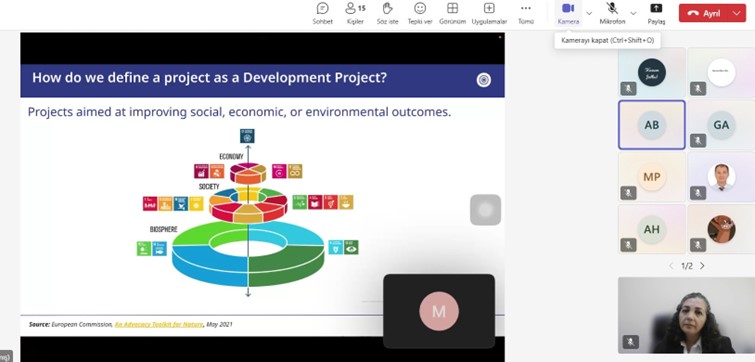The height and width of the screenshot is (362, 755).
Task: Go to previous participants page
Action: 672,266
